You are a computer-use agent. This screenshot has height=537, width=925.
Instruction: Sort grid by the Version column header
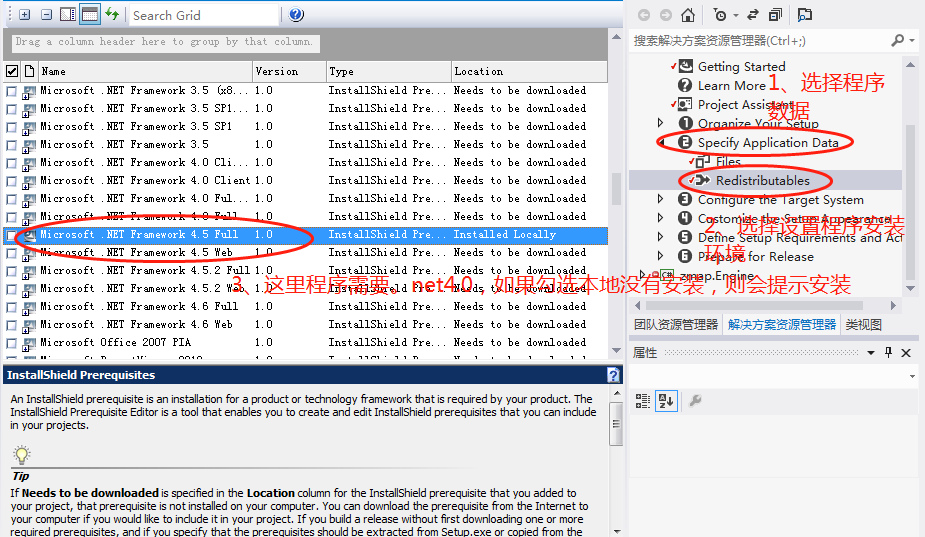[x=290, y=71]
